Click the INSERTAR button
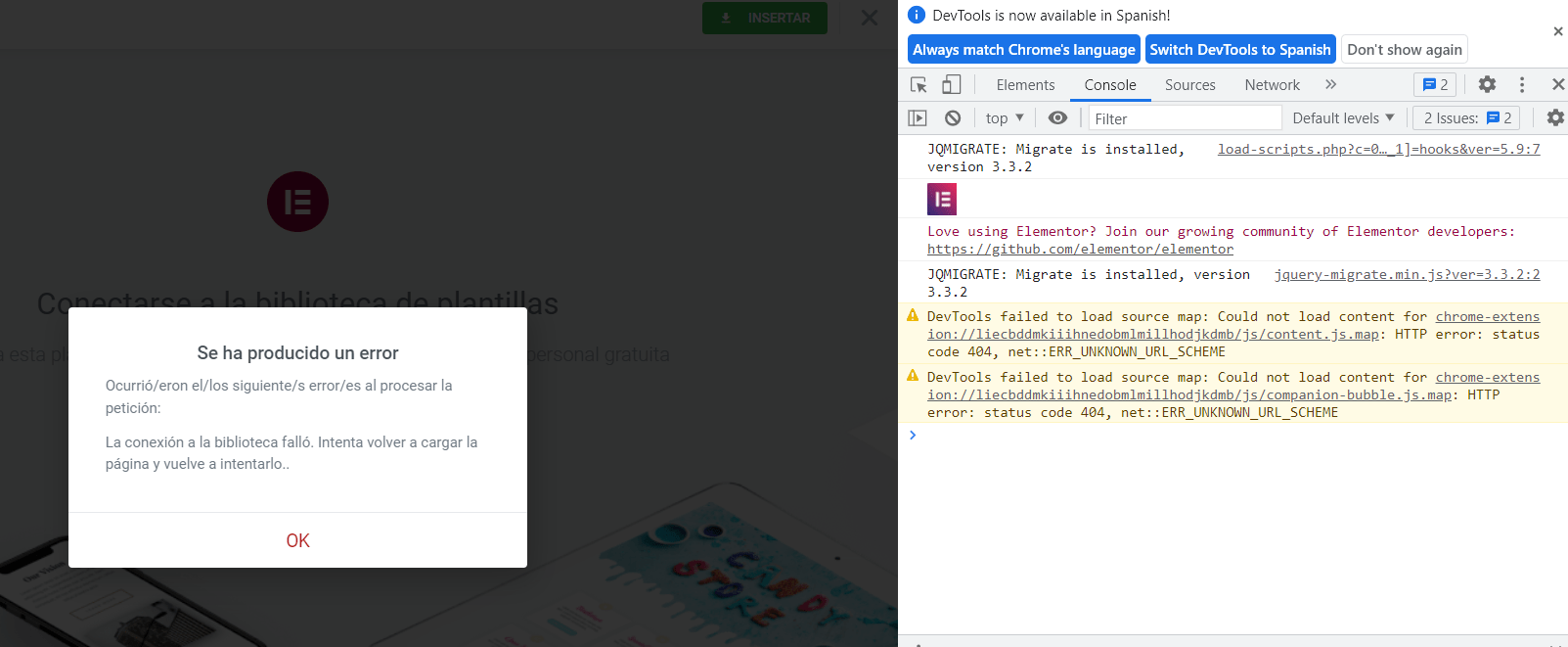Viewport: 1568px width, 647px height. pos(765,18)
